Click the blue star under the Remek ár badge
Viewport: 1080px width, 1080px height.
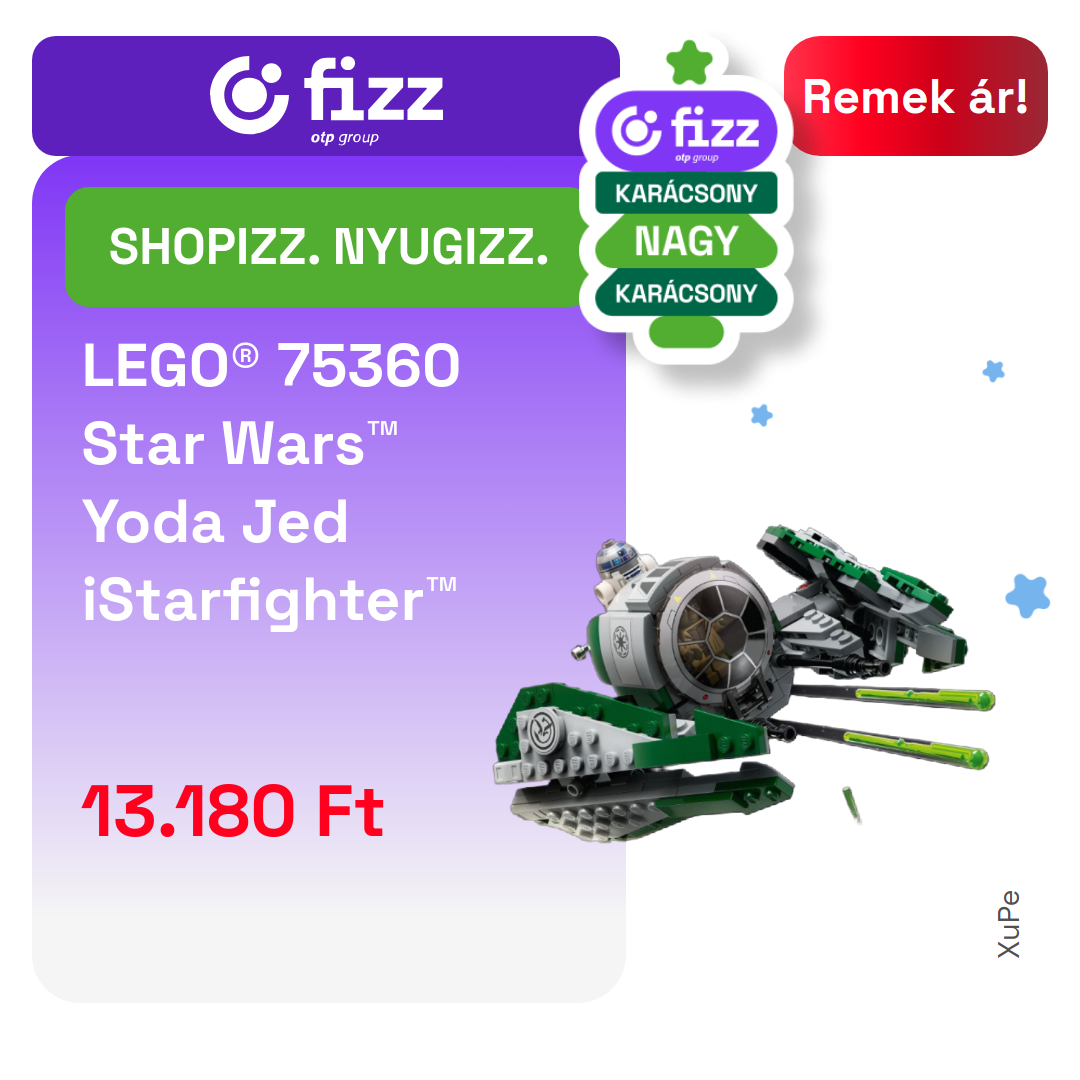(993, 371)
